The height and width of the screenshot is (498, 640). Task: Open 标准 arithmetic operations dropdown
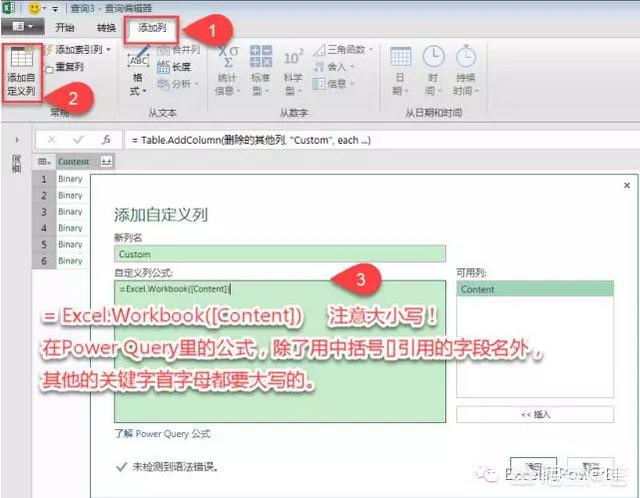coord(261,71)
